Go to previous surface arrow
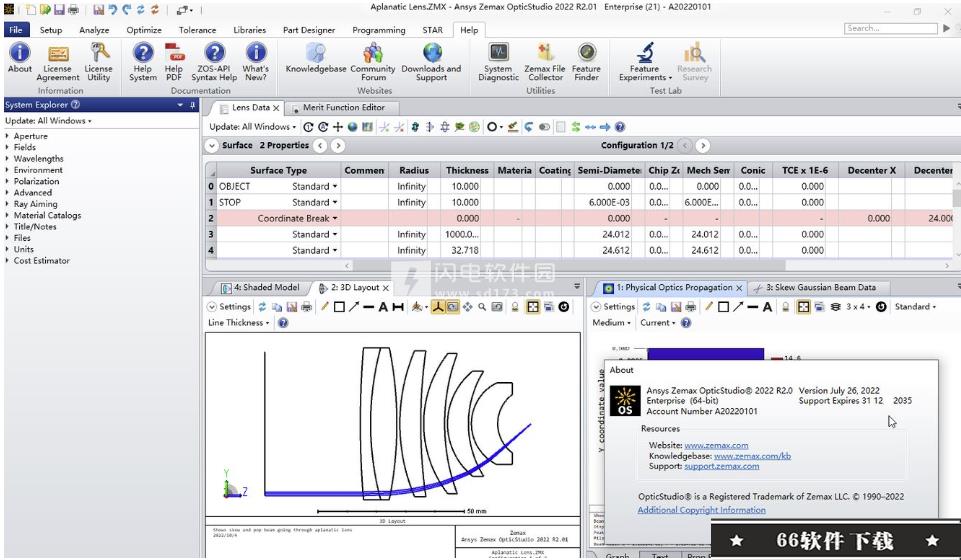Viewport: 961px width, 560px height. [321, 146]
